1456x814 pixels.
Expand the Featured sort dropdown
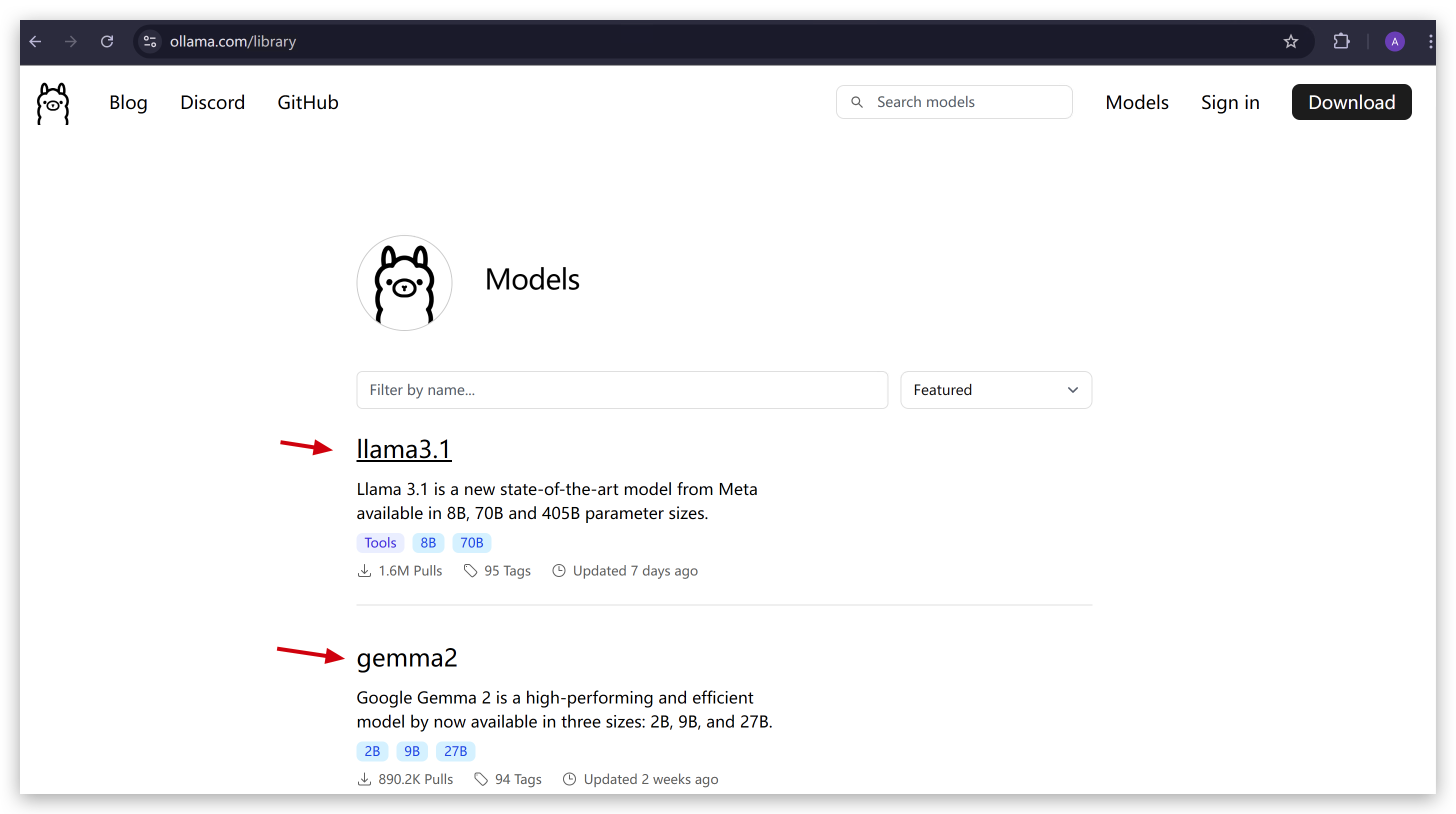[996, 390]
